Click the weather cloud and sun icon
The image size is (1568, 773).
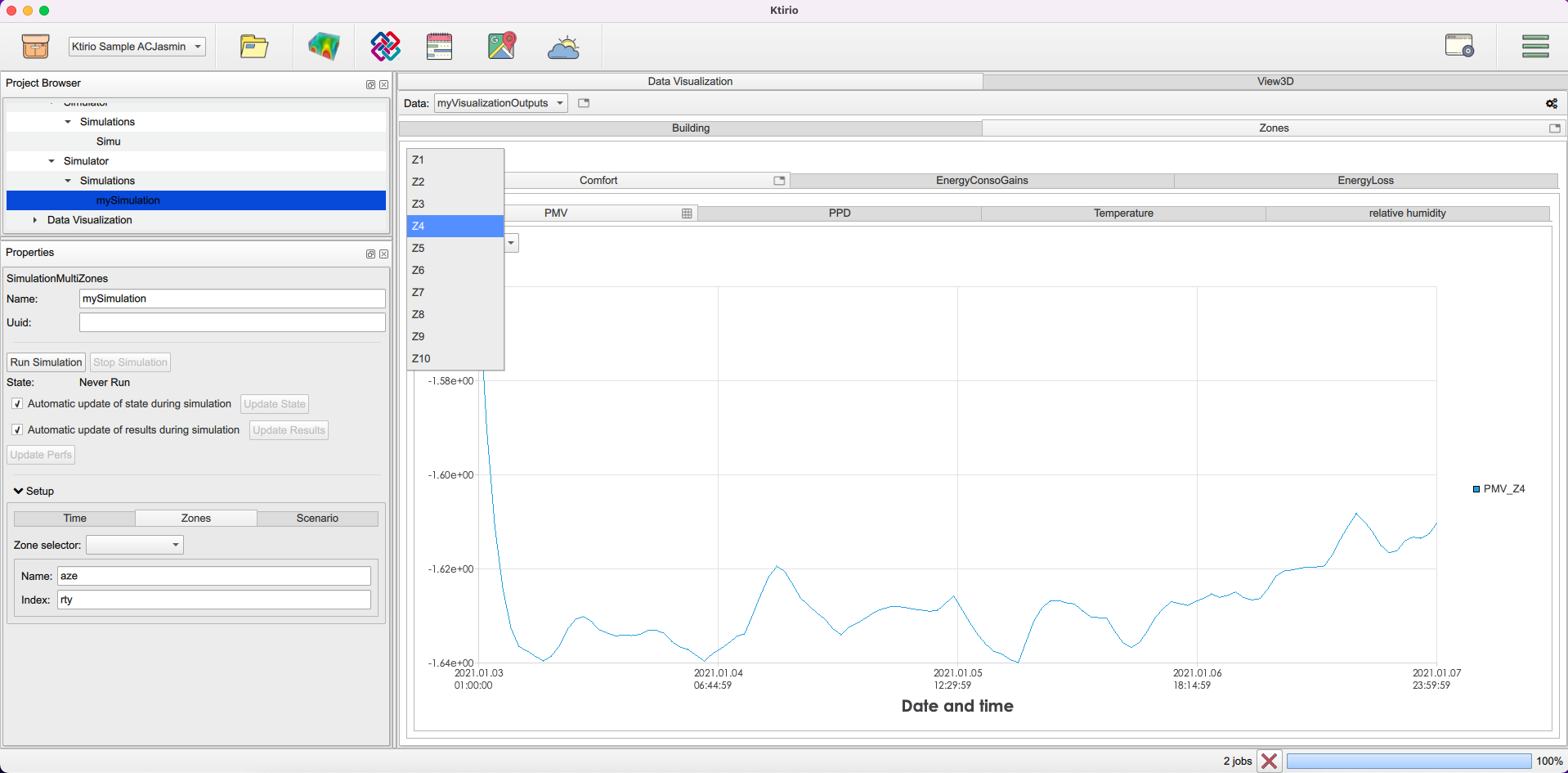[x=563, y=47]
